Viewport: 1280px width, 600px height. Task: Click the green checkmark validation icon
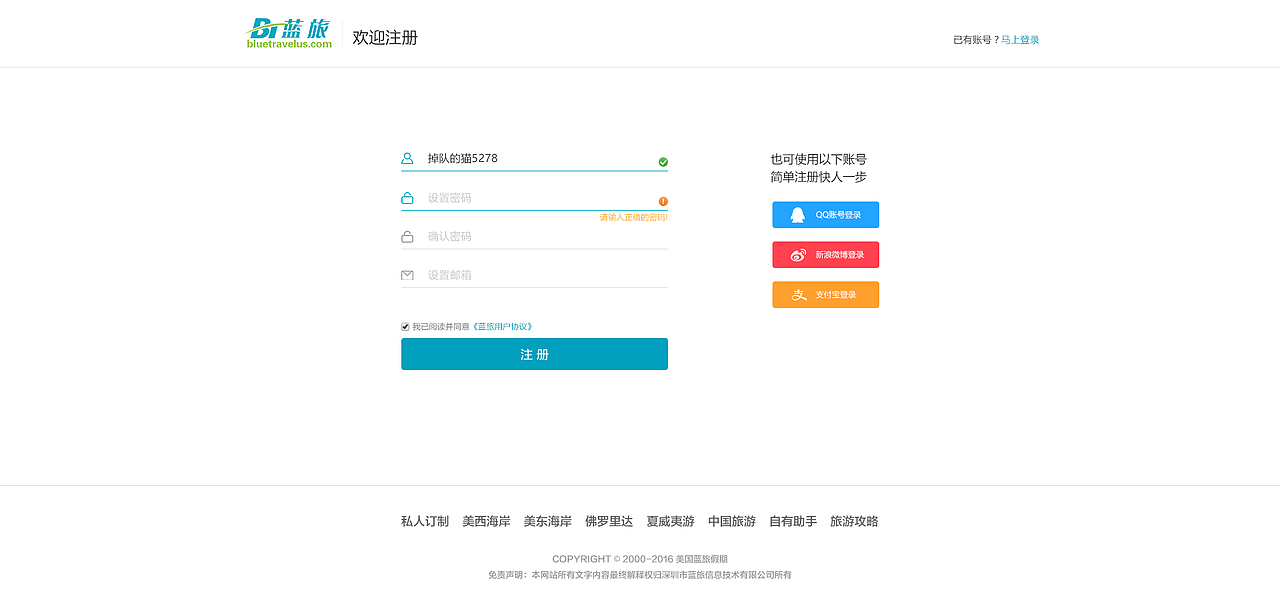663,162
